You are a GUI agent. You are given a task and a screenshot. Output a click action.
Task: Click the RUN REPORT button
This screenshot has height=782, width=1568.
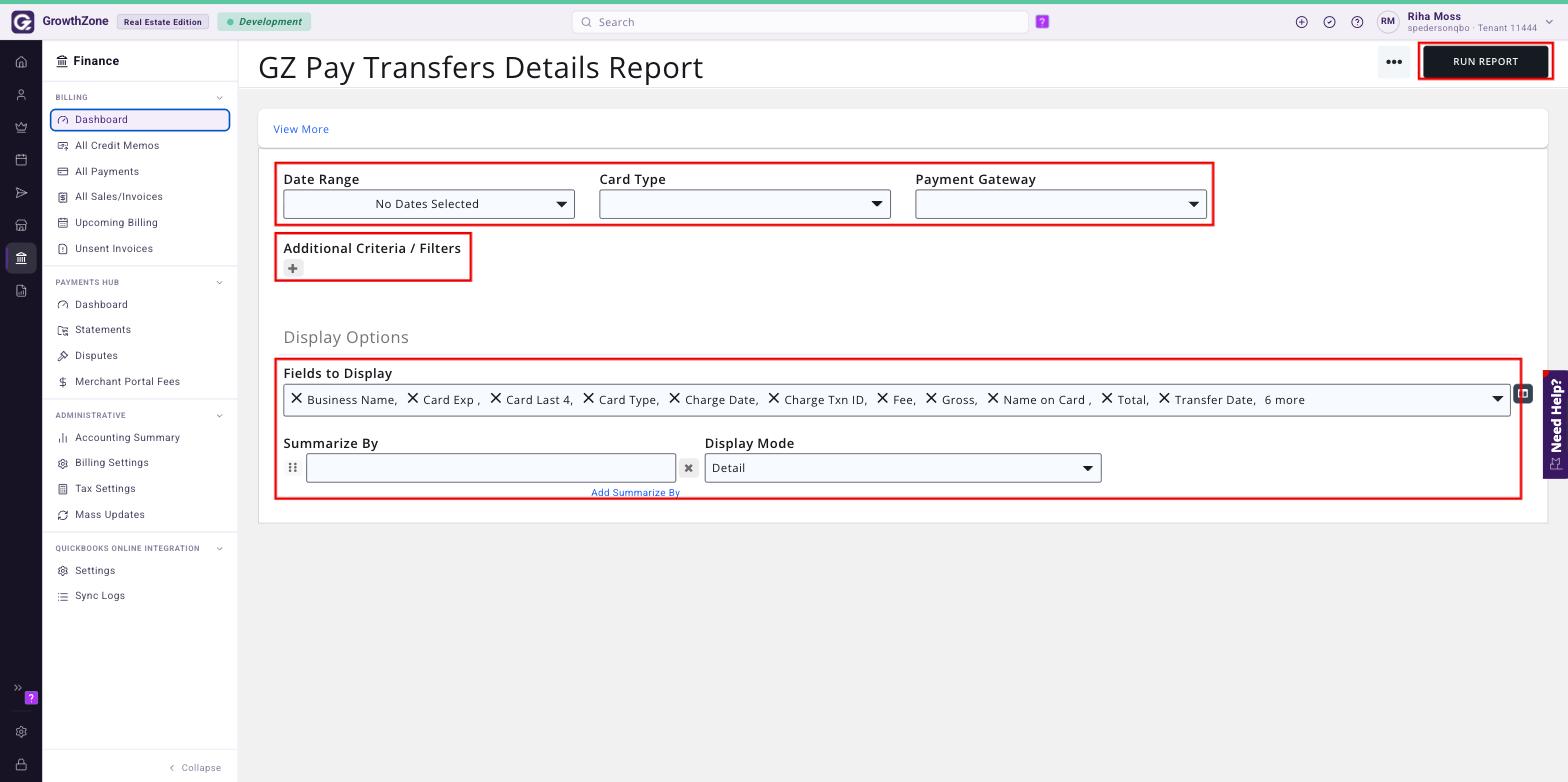tap(1485, 62)
